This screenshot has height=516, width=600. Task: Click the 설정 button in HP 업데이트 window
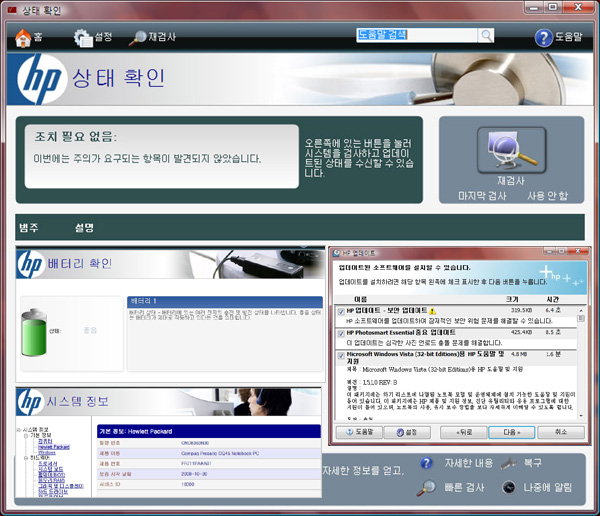[x=407, y=432]
